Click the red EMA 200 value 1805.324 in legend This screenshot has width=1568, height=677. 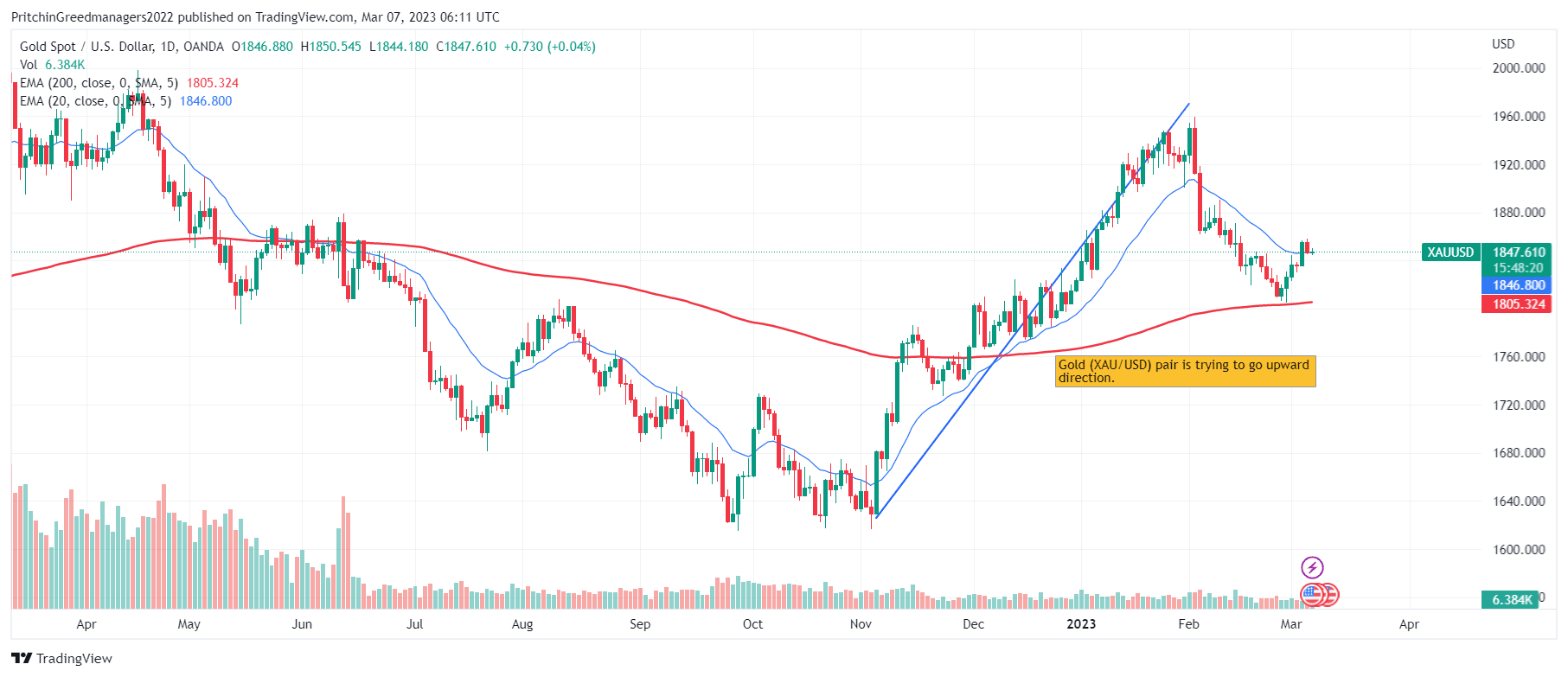coord(213,83)
